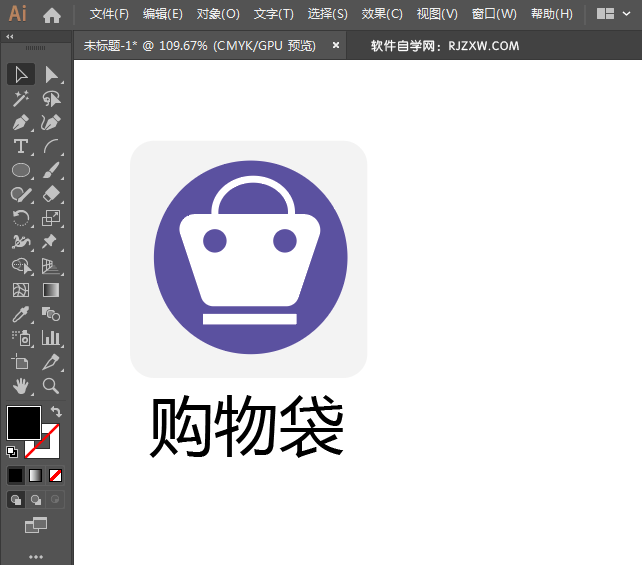642x565 pixels.
Task: Switch to 未标题-1* document tab
Action: click(200, 45)
